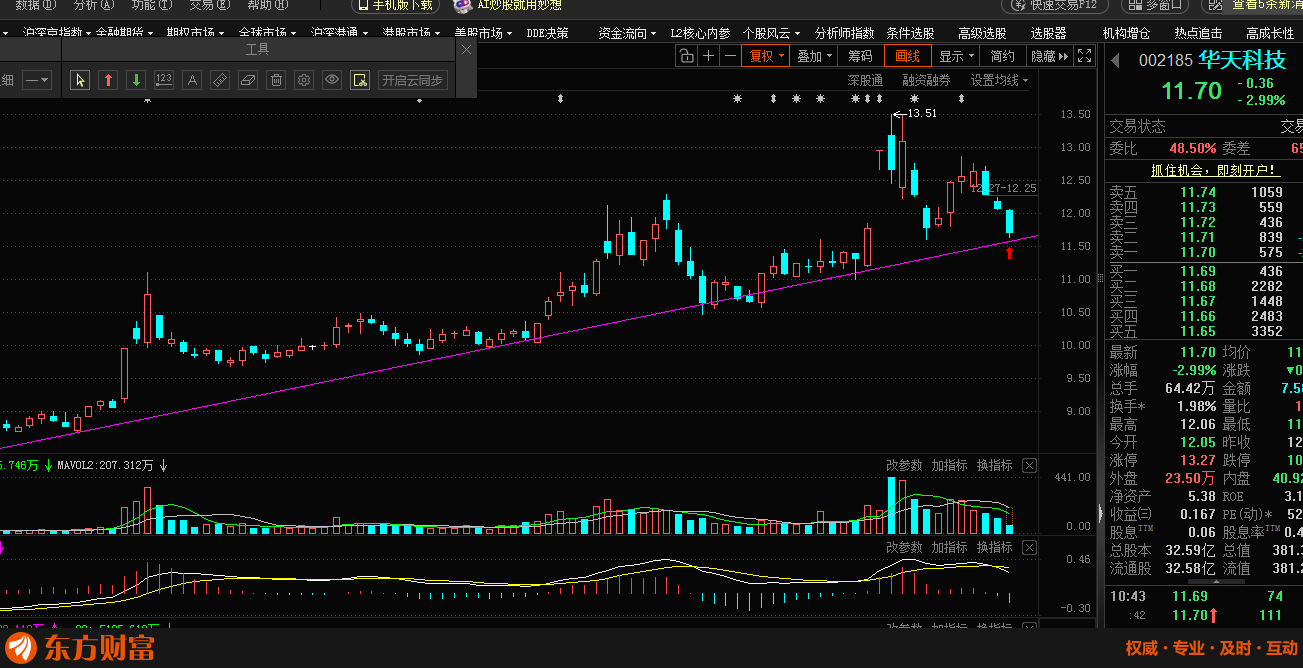
Task: Zoom in chart with plus icon
Action: (709, 56)
